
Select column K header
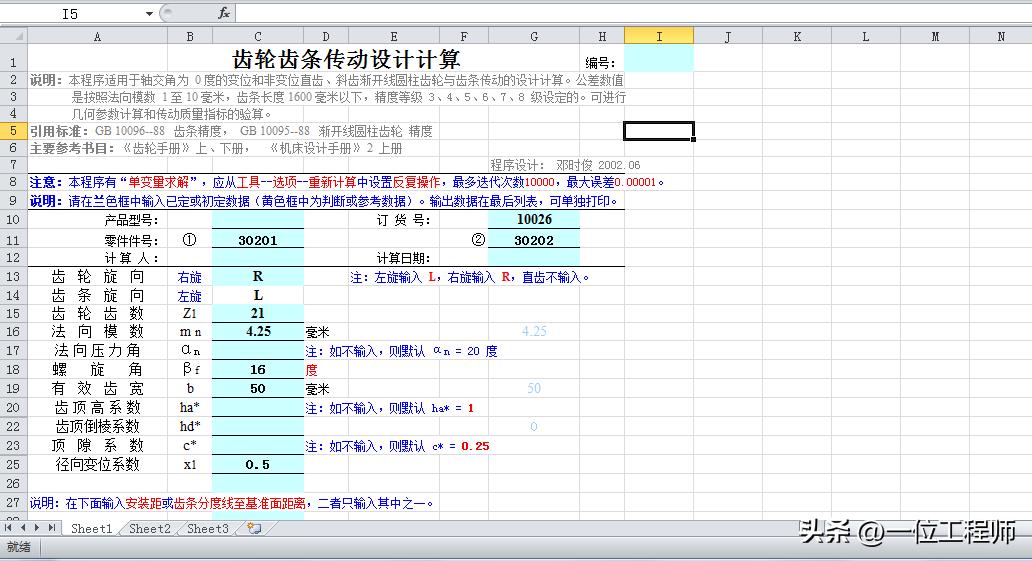click(x=797, y=36)
